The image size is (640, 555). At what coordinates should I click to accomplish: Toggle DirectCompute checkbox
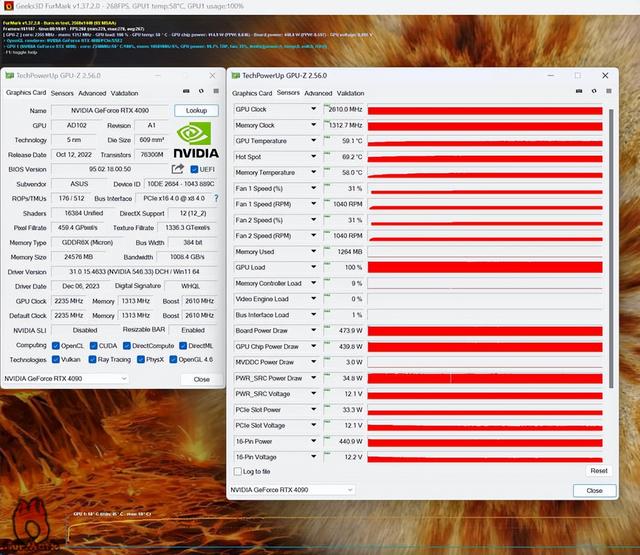pos(127,346)
